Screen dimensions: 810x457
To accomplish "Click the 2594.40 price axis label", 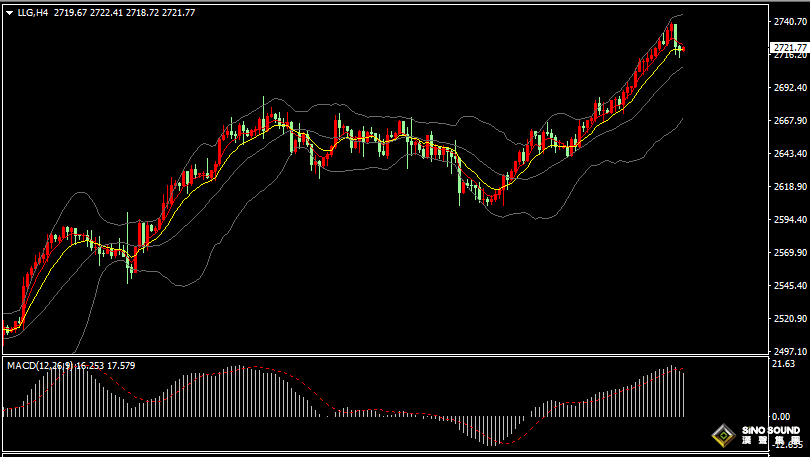I will click(x=789, y=220).
